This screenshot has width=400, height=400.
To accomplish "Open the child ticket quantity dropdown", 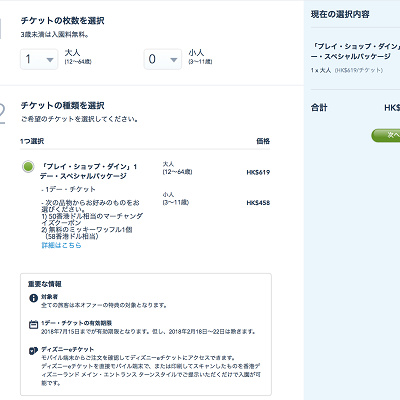I will [163, 59].
